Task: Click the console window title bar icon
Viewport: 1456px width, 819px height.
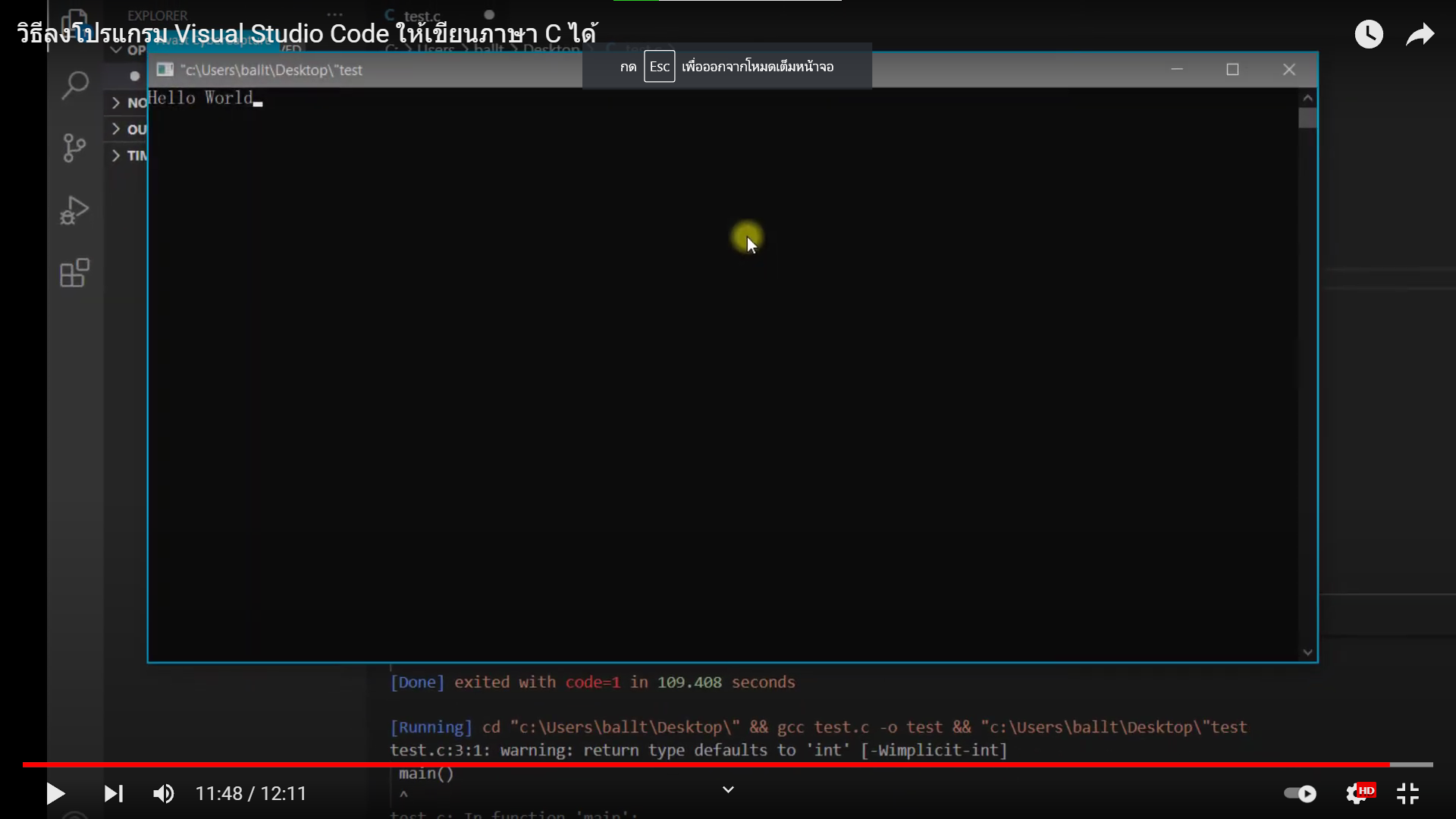Action: [x=165, y=70]
